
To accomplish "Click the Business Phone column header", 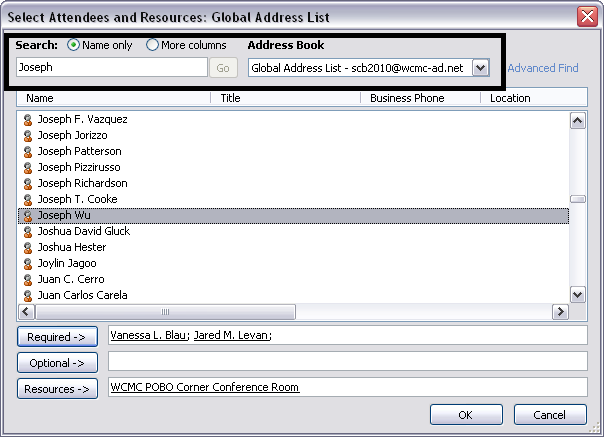I will 420,98.
